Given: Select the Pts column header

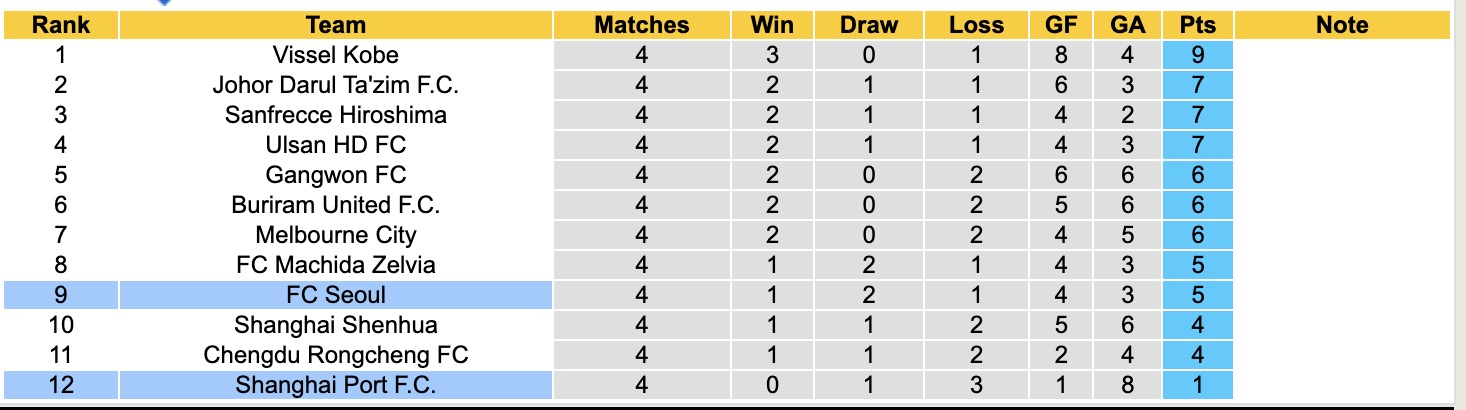Looking at the screenshot, I should (x=1198, y=25).
